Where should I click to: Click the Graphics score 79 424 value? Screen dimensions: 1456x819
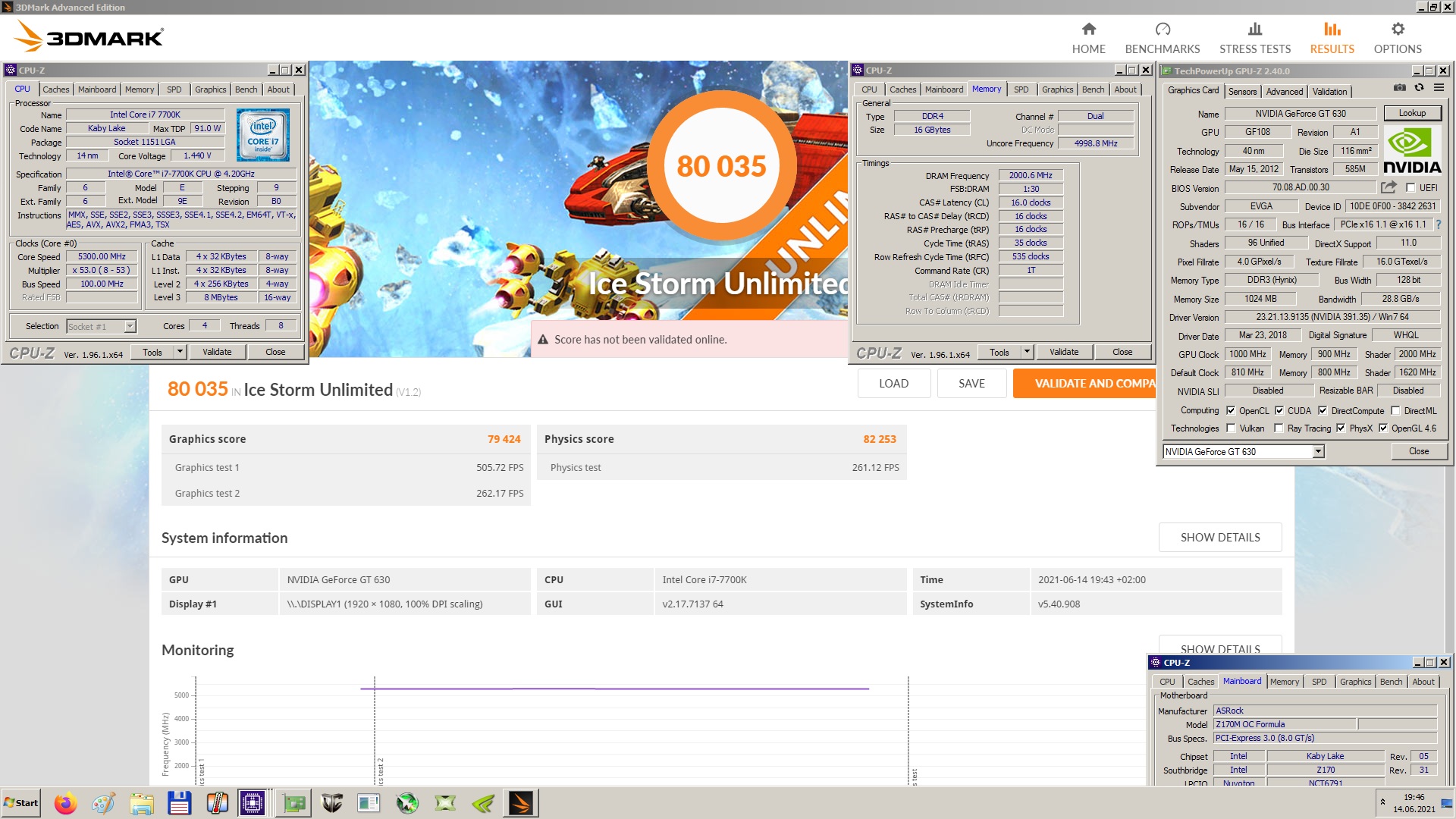click(x=504, y=439)
